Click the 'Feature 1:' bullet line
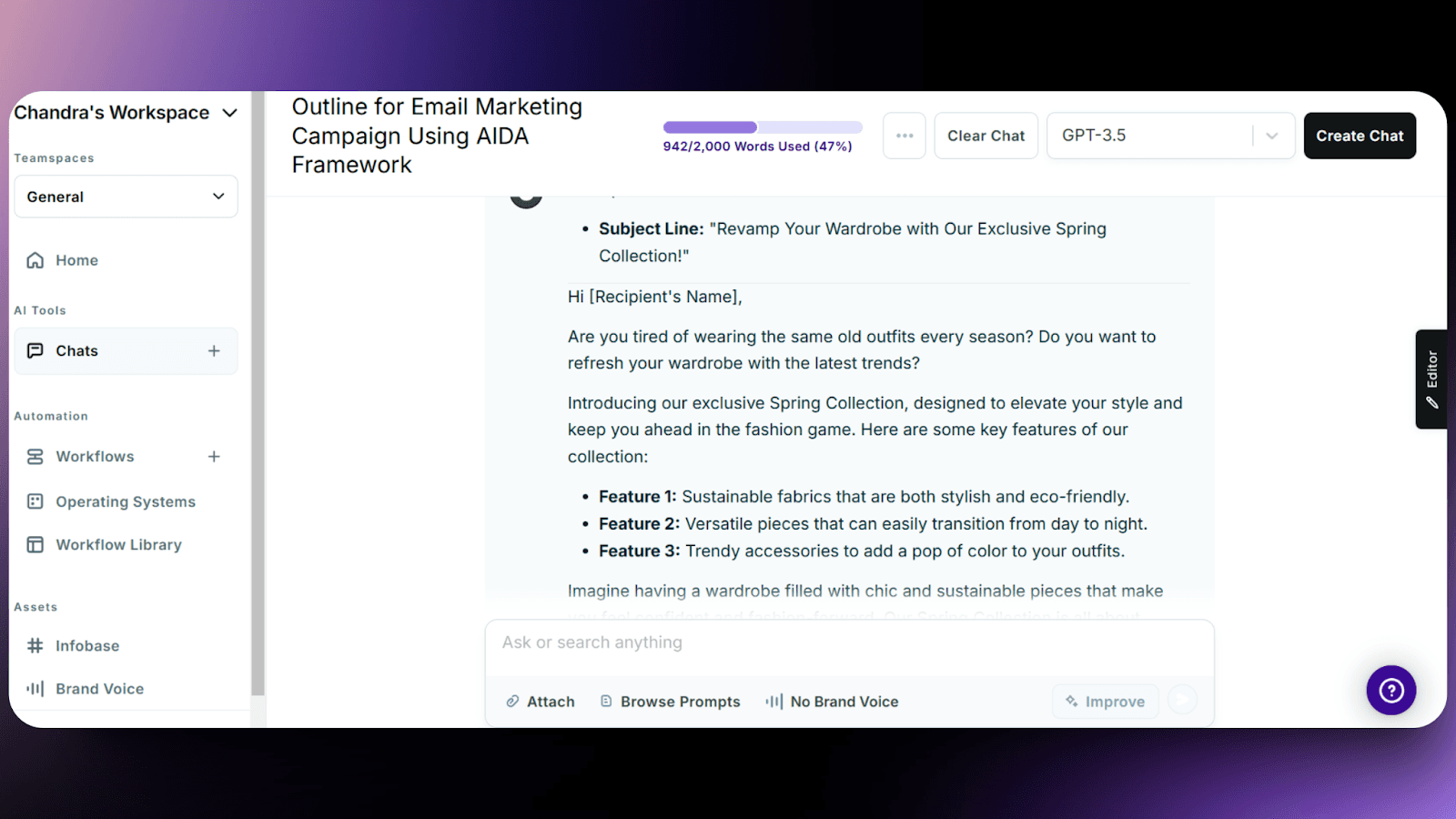 (x=864, y=497)
